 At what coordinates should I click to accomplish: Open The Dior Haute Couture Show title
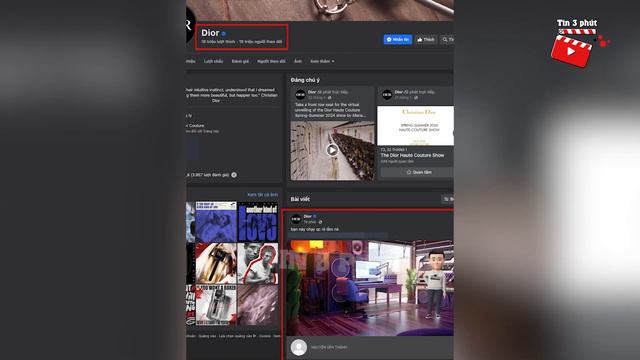pos(412,156)
